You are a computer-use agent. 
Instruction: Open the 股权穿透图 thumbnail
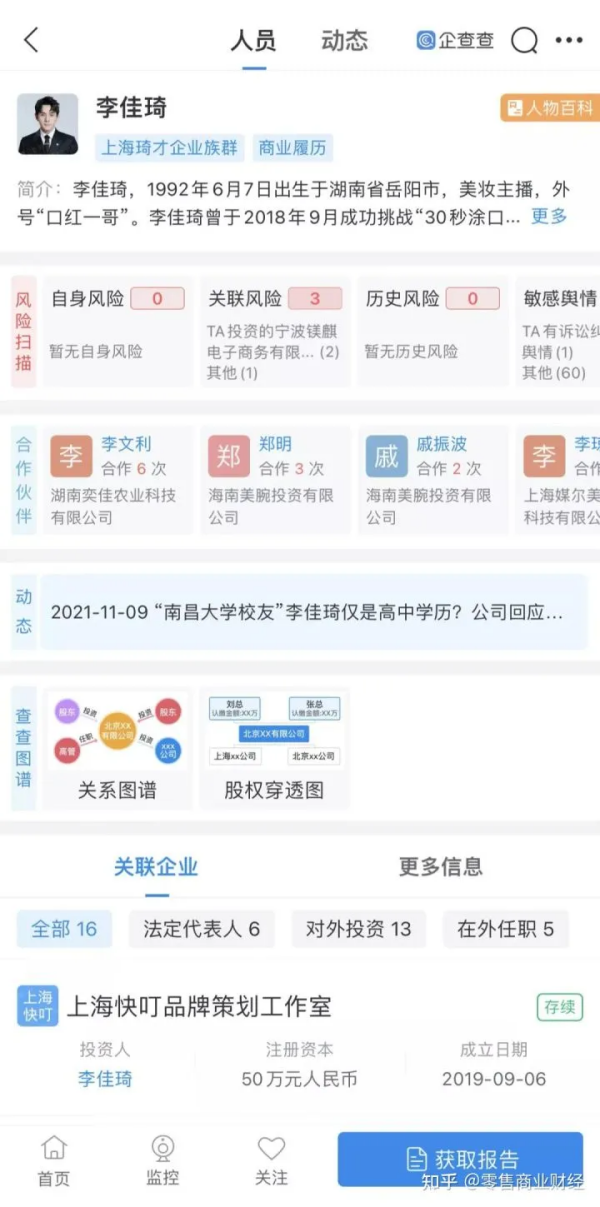[x=274, y=748]
